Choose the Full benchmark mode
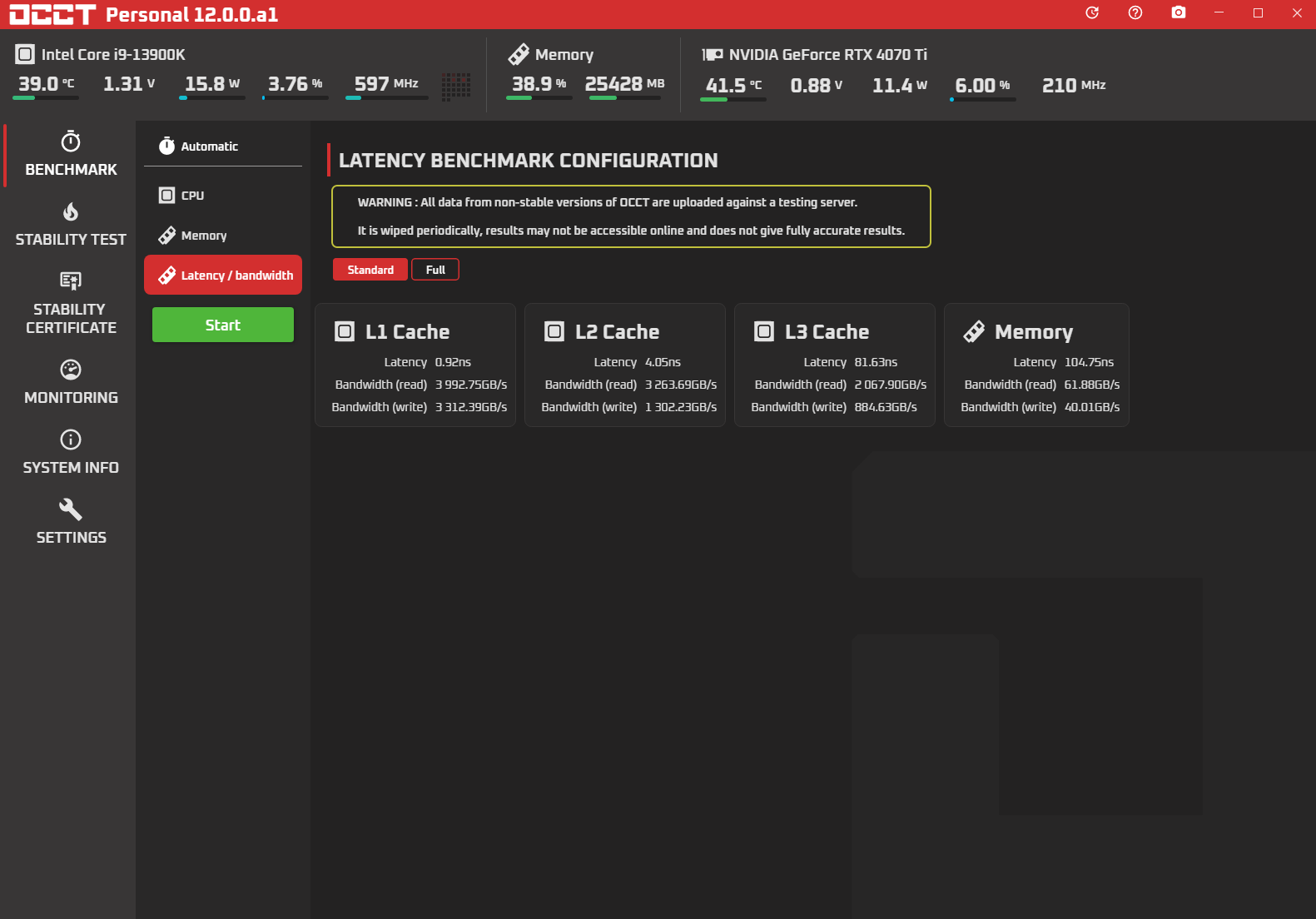Screen dimensions: 1316x919 click(435, 270)
